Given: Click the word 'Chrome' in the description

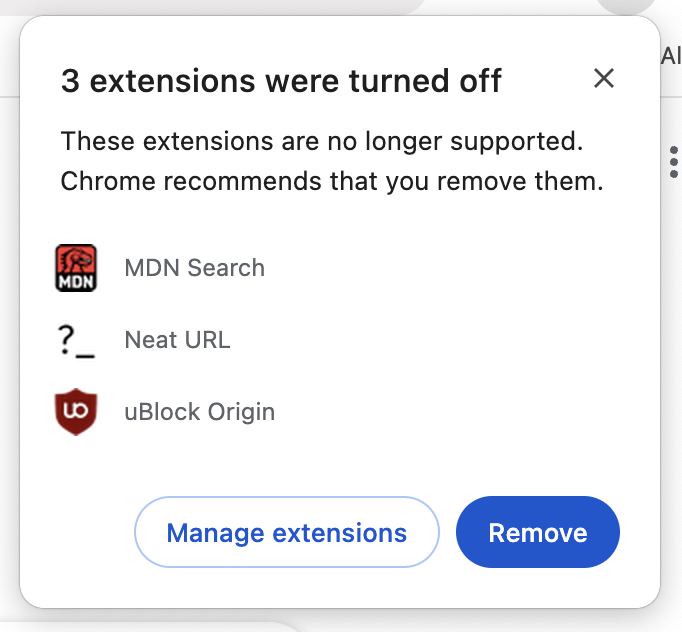Looking at the screenshot, I should pos(108,181).
